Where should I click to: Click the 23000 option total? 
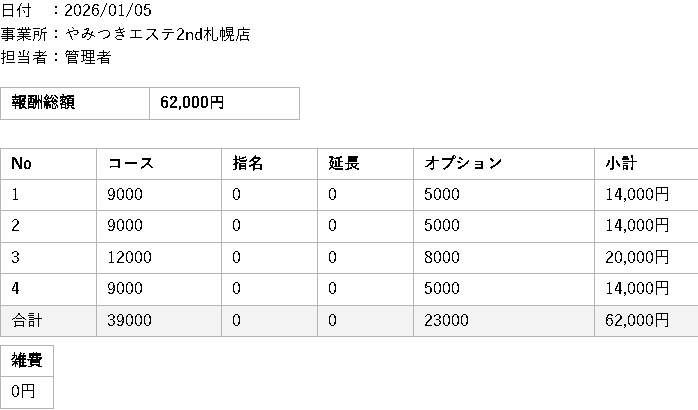(446, 320)
